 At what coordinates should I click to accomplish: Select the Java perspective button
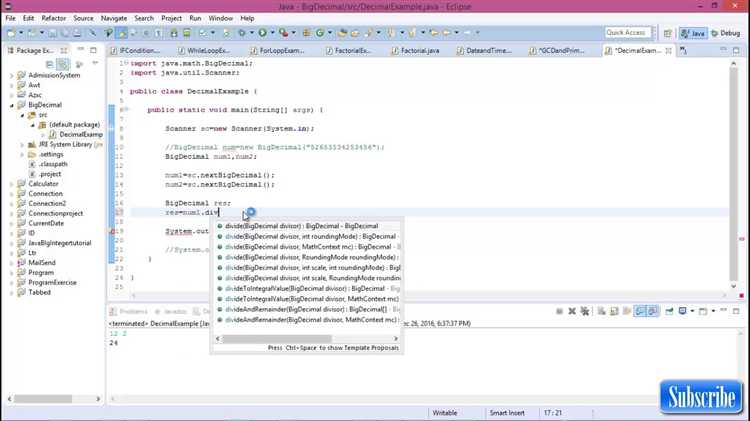[693, 33]
